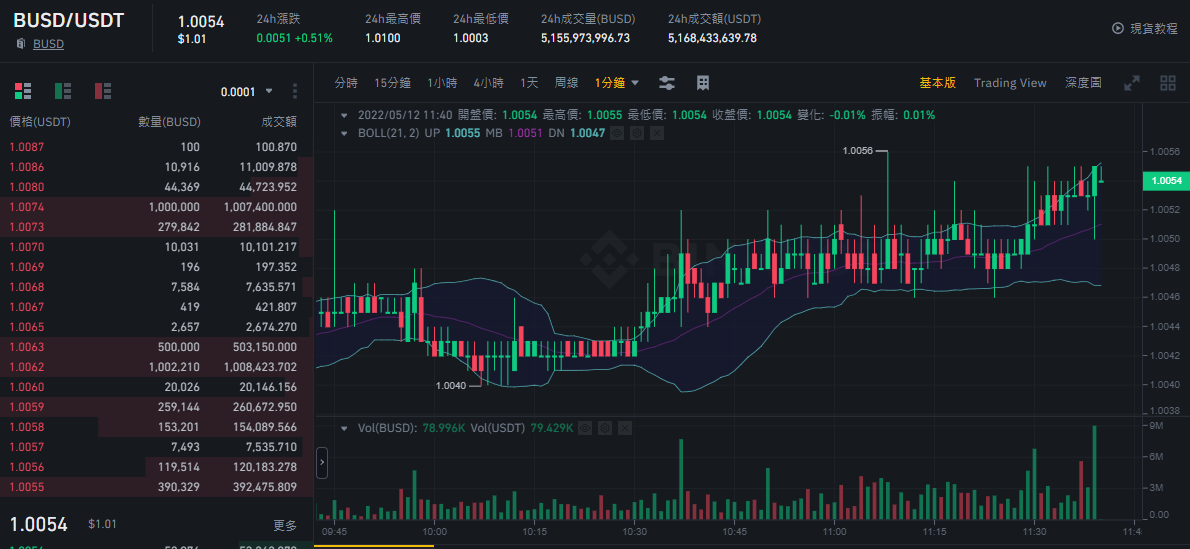Open the multi-chart layout icon
Image resolution: width=1190 pixels, height=549 pixels.
(1168, 84)
